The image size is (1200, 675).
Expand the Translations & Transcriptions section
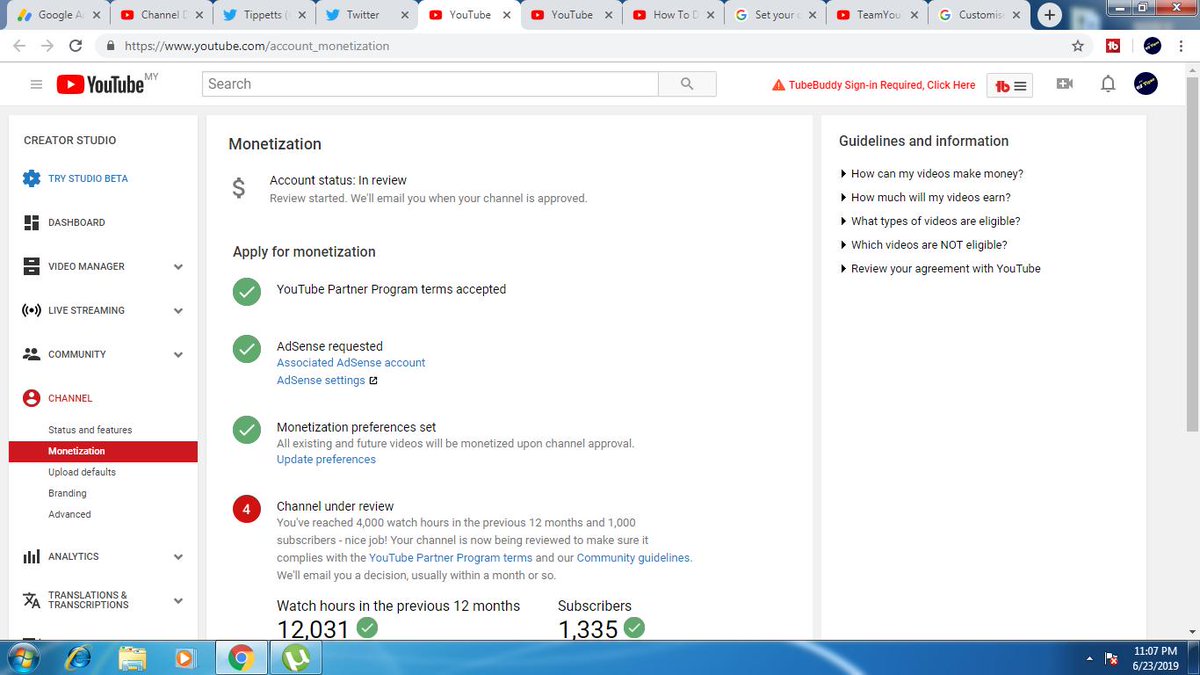tap(178, 601)
